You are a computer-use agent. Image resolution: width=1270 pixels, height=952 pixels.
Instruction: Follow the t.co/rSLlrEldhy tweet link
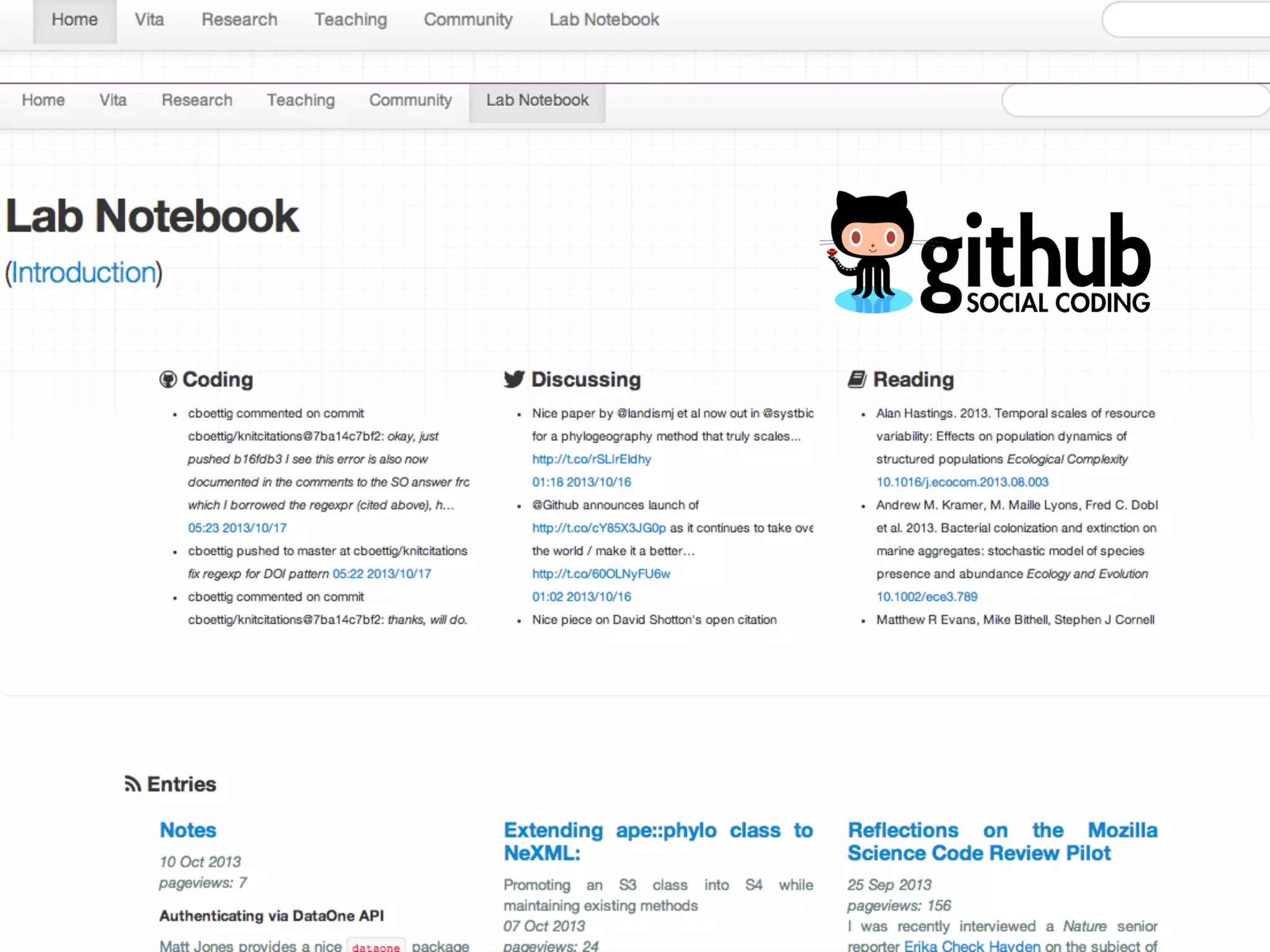tap(591, 459)
